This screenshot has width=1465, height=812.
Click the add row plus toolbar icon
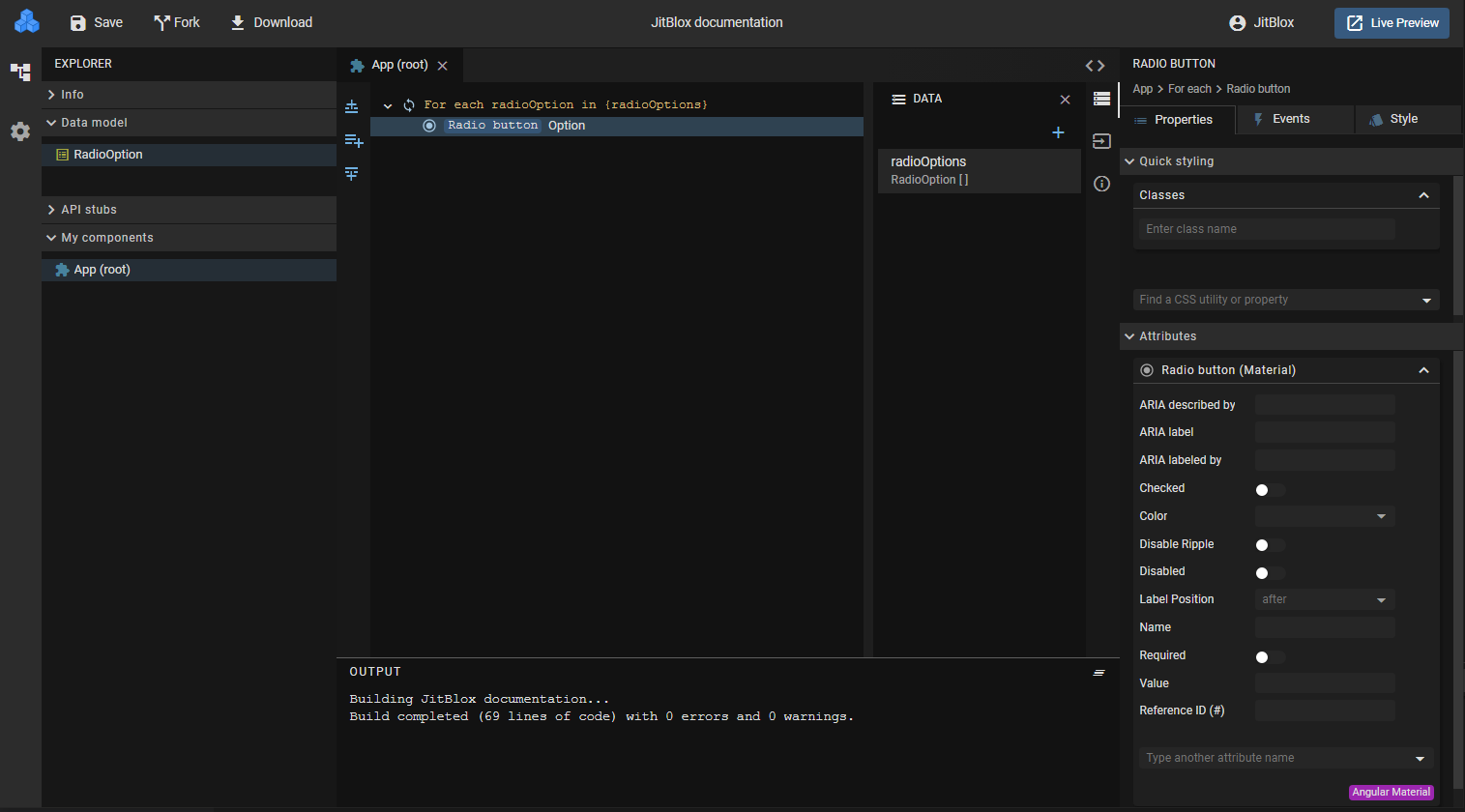[x=354, y=141]
